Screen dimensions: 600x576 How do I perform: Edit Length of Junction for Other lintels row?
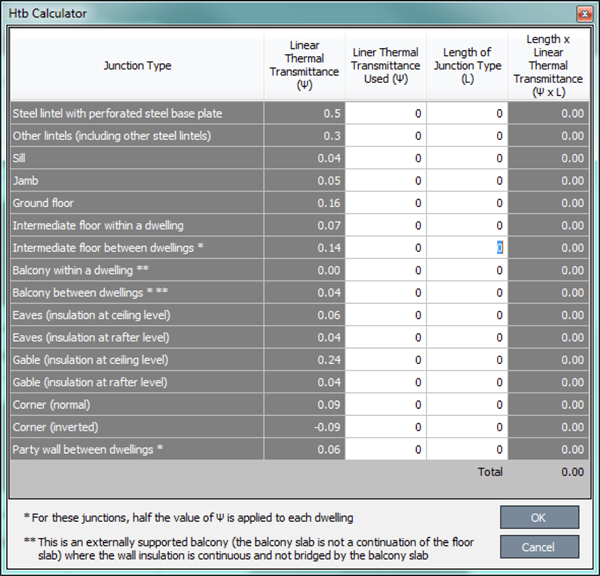point(467,135)
